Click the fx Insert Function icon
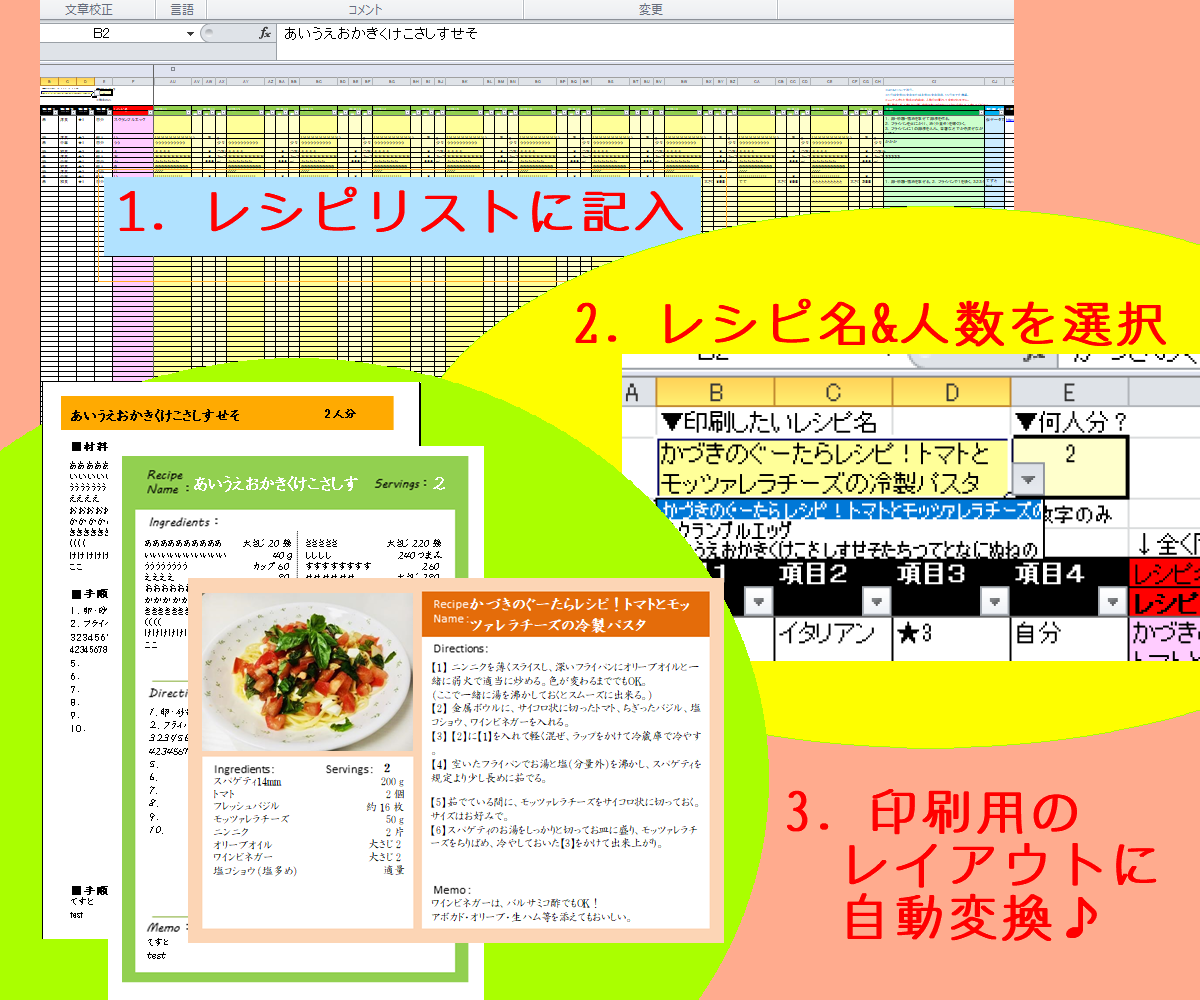This screenshot has width=1200, height=1000. (265, 33)
